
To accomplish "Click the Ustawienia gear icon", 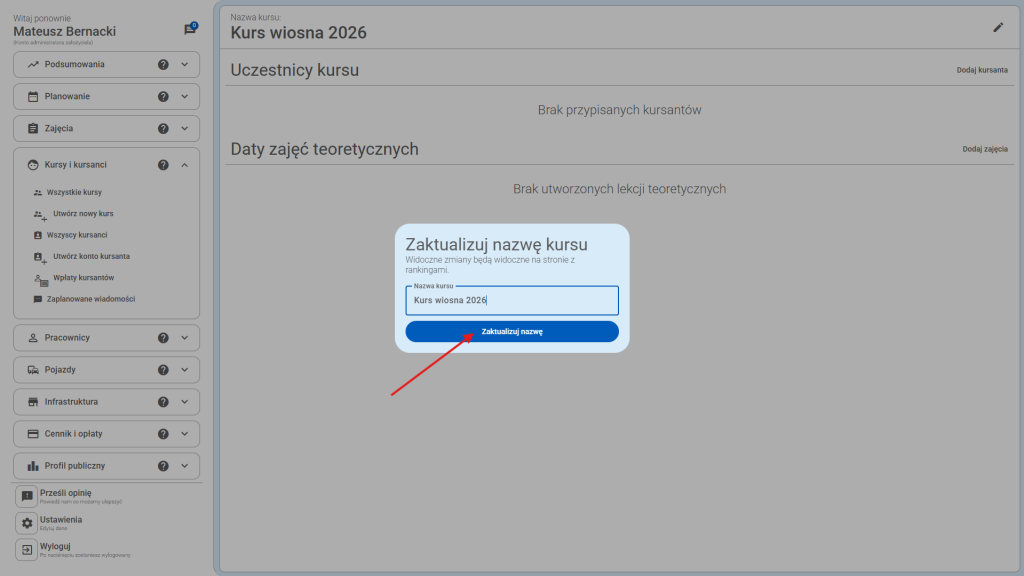I will [x=27, y=523].
